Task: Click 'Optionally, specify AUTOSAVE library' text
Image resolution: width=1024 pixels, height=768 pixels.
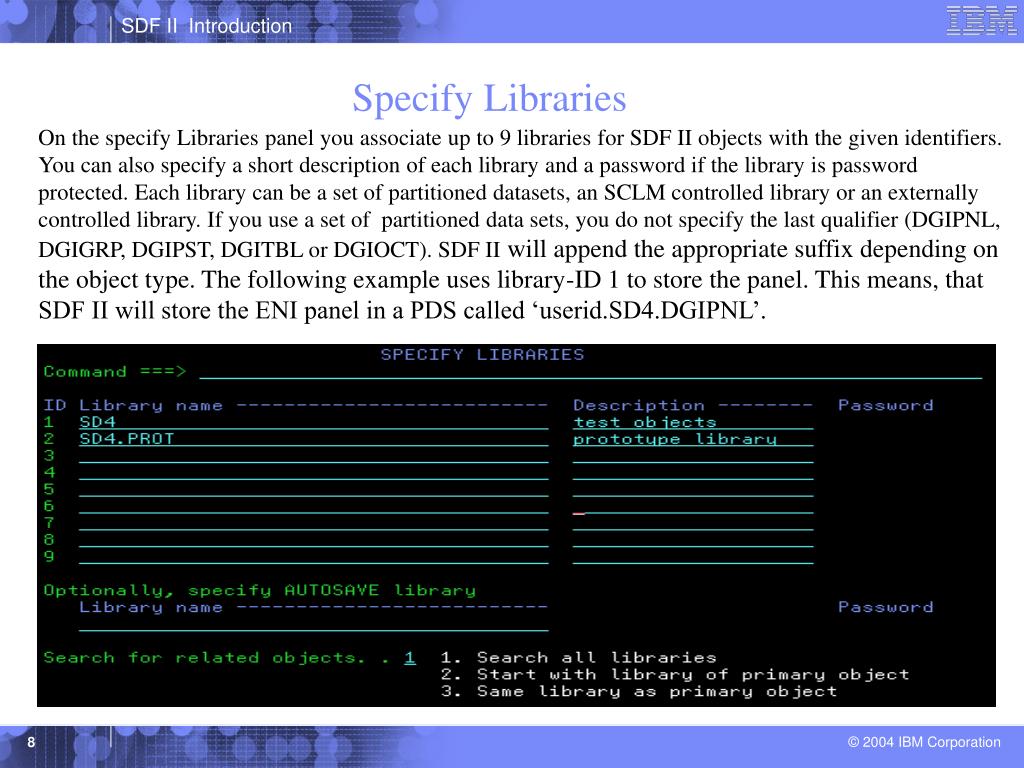Action: (259, 590)
